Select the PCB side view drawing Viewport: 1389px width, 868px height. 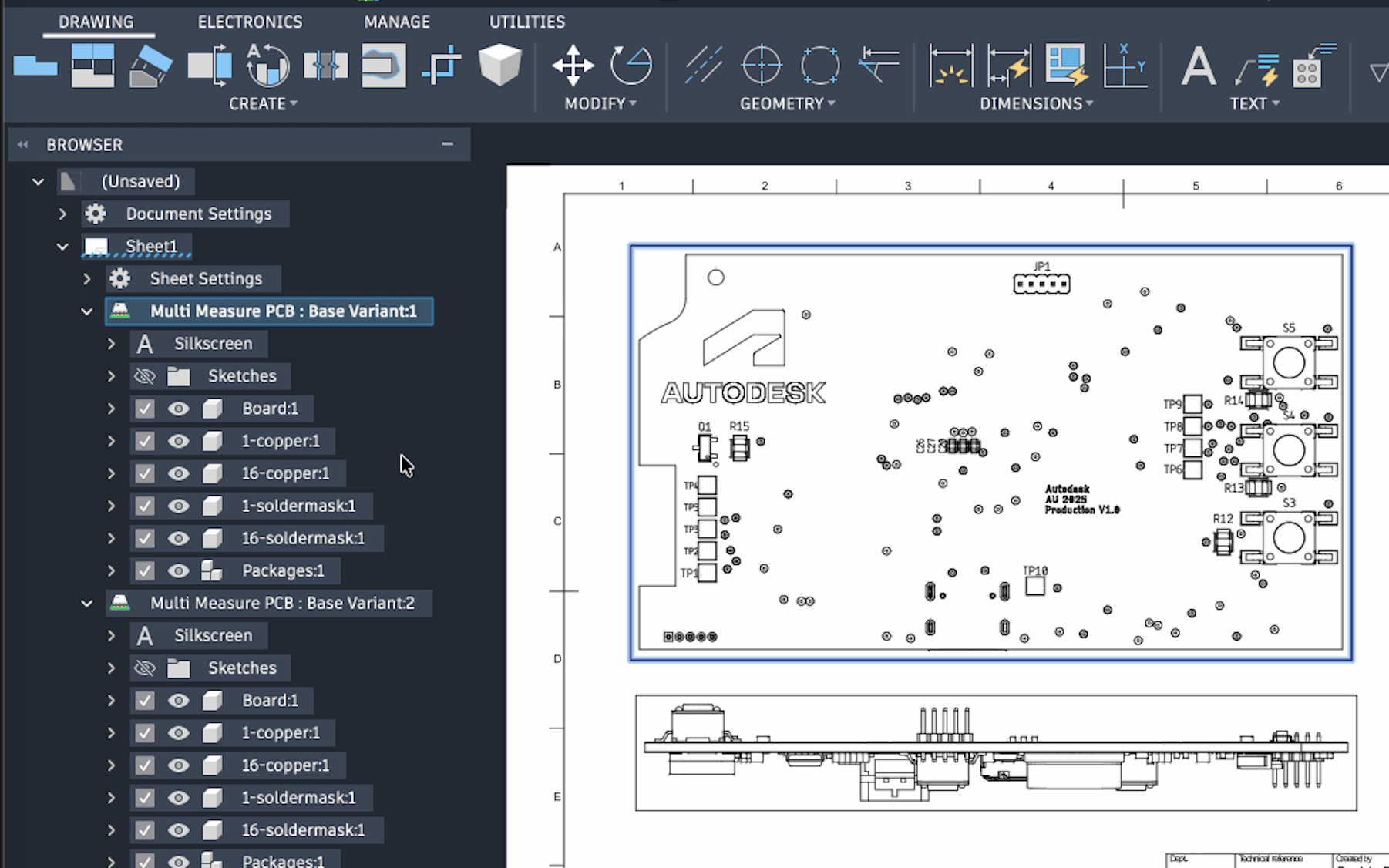click(x=996, y=753)
